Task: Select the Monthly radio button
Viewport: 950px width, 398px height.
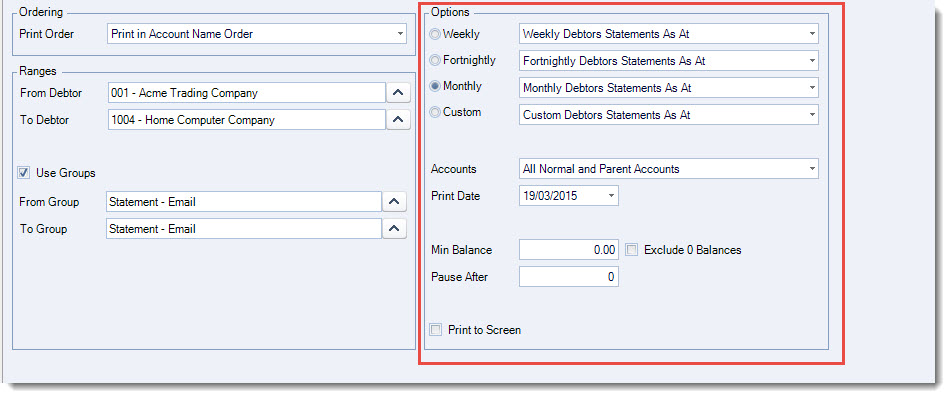Action: click(435, 87)
